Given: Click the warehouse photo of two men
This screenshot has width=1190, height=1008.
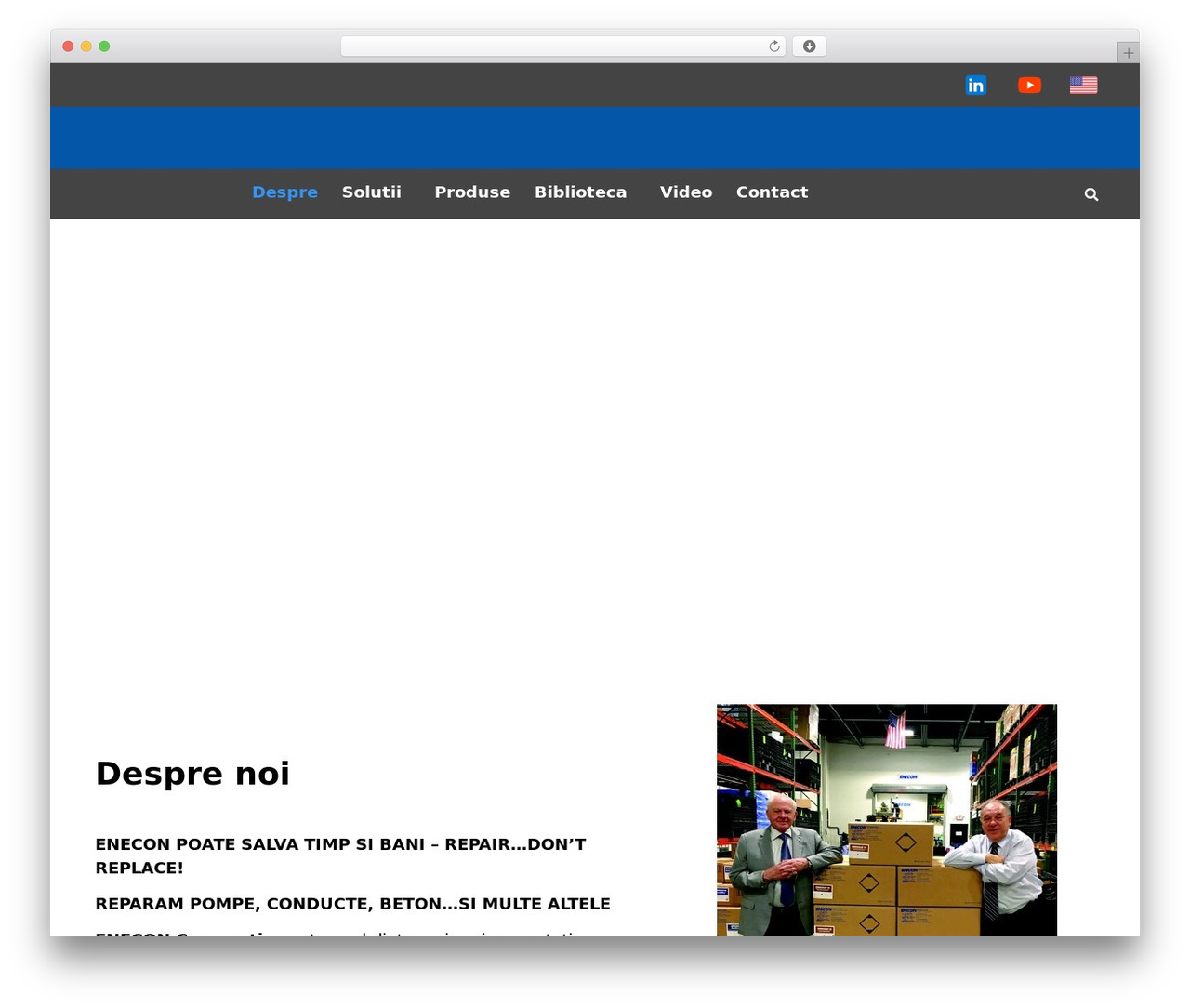Looking at the screenshot, I should tap(887, 820).
